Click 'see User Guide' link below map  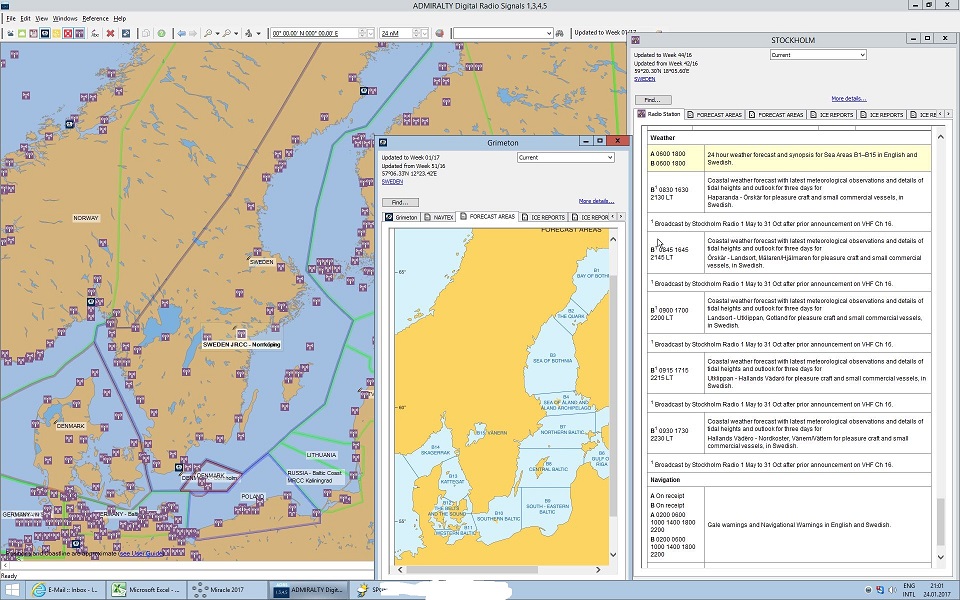[140, 553]
